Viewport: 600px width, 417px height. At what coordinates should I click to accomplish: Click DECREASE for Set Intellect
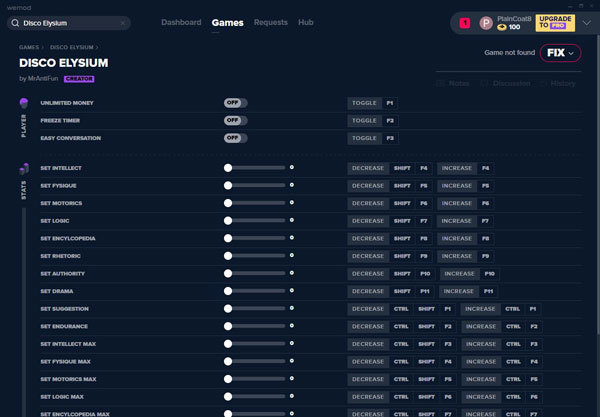(368, 168)
